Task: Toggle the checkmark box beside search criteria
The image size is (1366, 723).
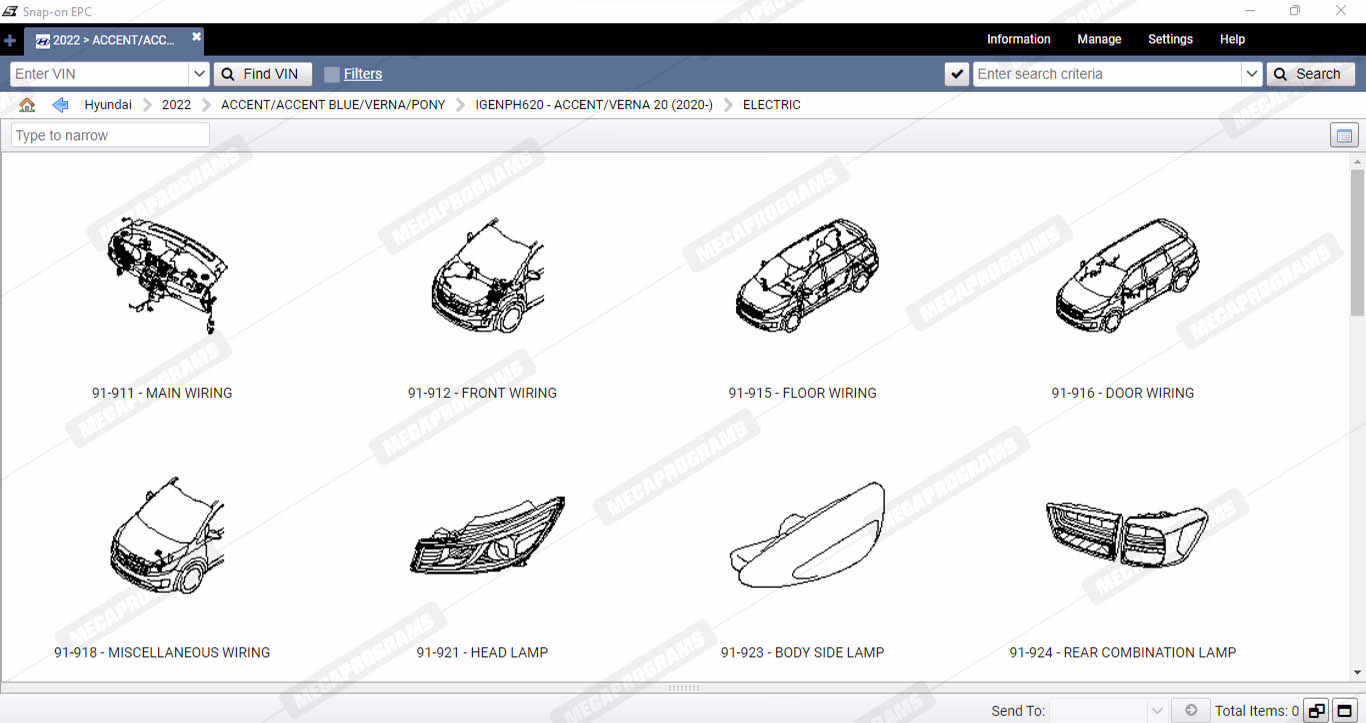Action: click(x=957, y=74)
